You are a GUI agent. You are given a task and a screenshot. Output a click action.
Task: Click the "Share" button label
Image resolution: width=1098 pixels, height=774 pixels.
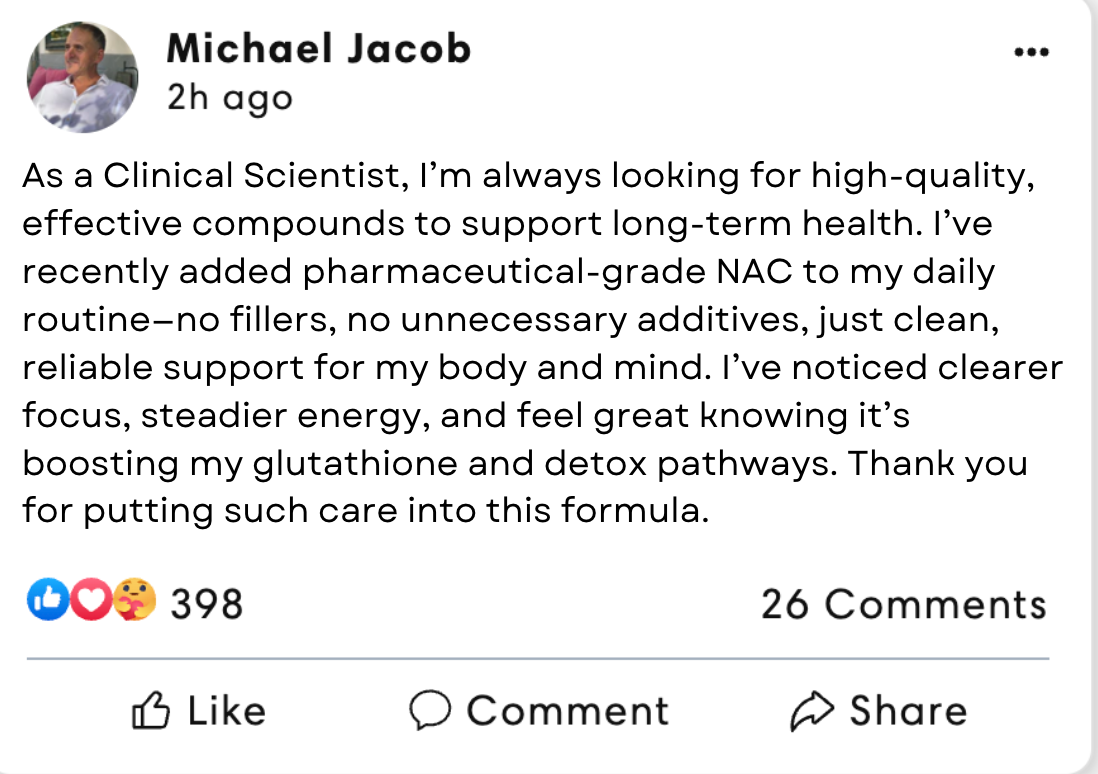pyautogui.click(x=908, y=711)
